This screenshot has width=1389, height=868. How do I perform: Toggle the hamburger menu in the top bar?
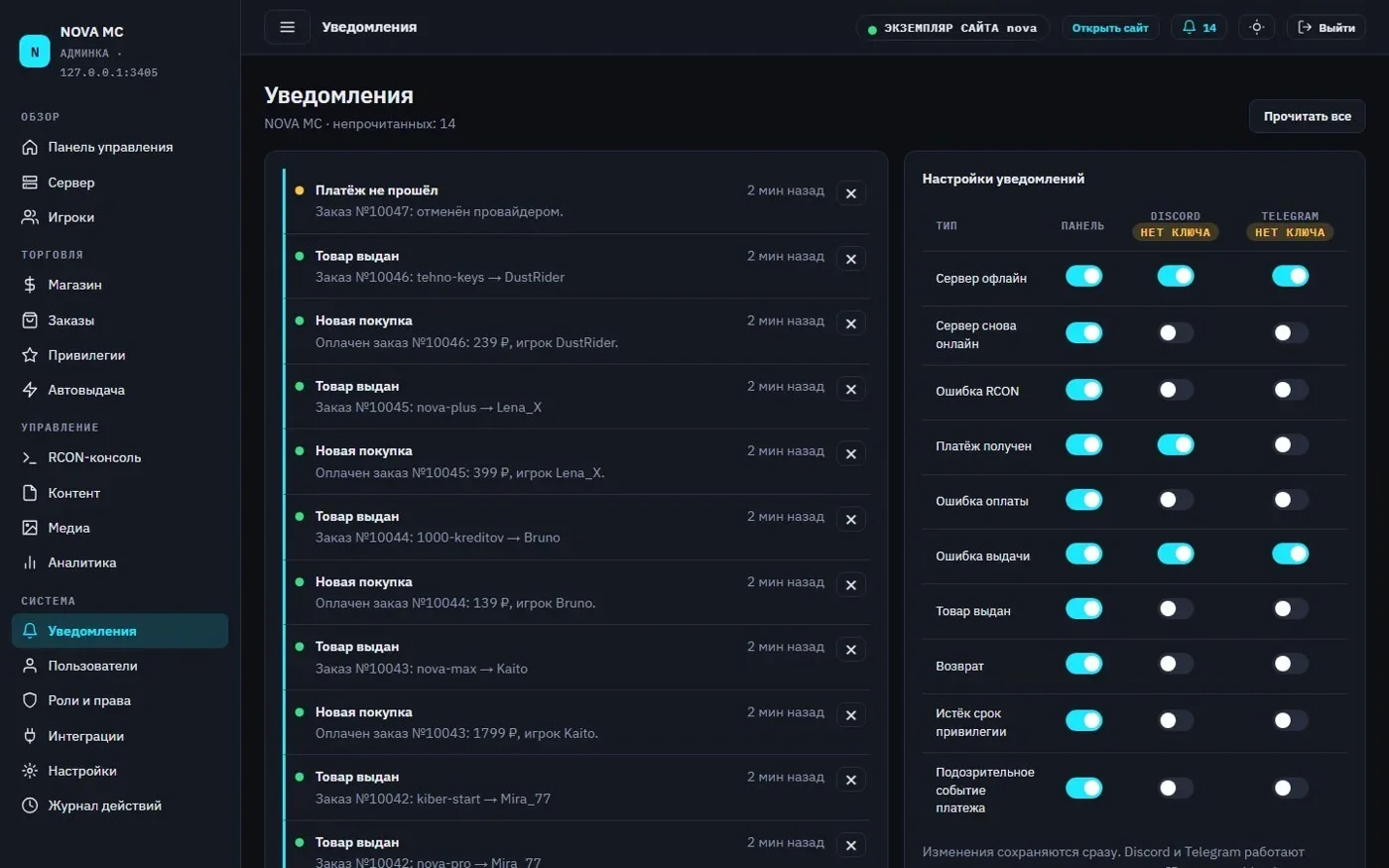287,27
